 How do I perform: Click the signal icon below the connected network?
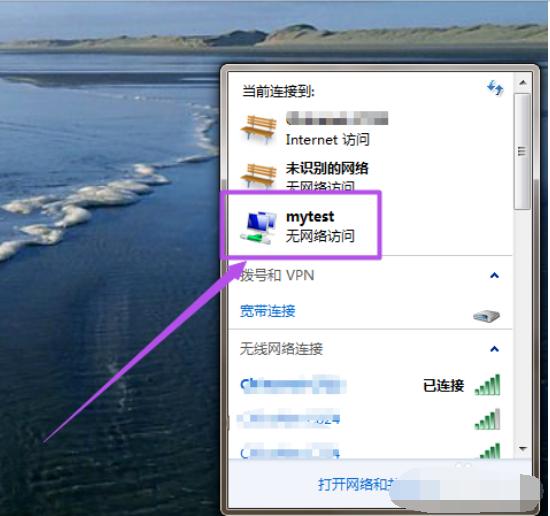pos(488,419)
